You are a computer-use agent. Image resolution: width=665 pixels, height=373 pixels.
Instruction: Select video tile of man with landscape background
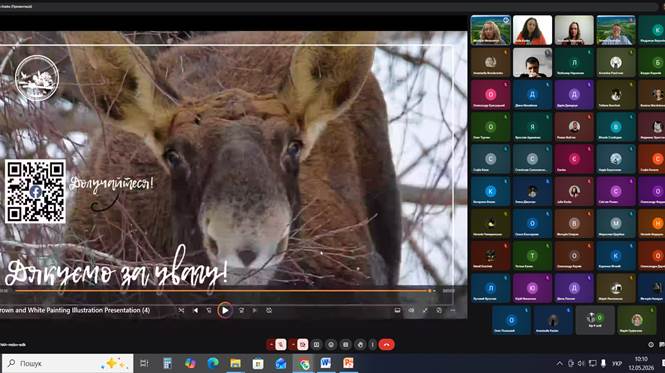pyautogui.click(x=616, y=30)
